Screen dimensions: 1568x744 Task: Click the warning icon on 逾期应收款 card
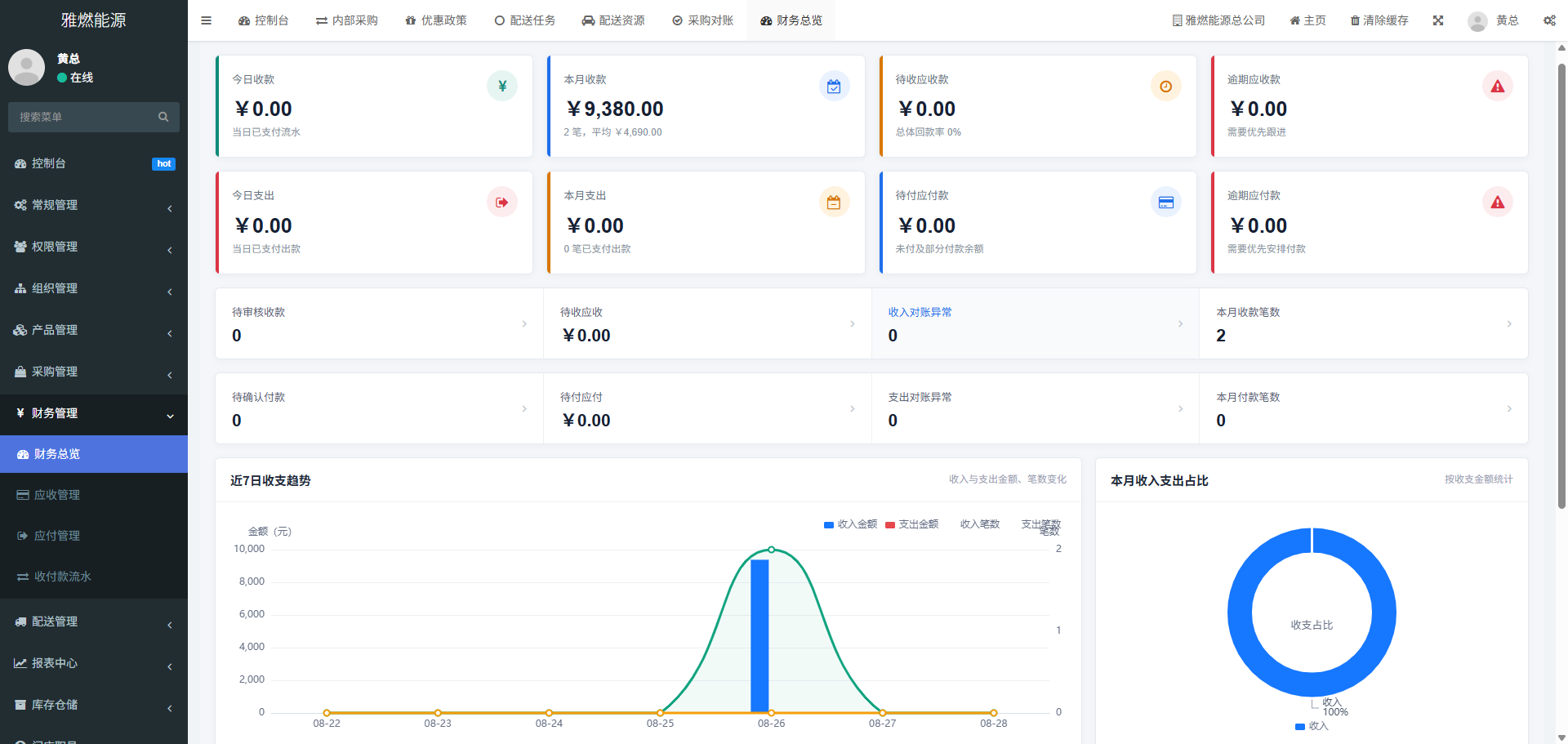[1497, 86]
